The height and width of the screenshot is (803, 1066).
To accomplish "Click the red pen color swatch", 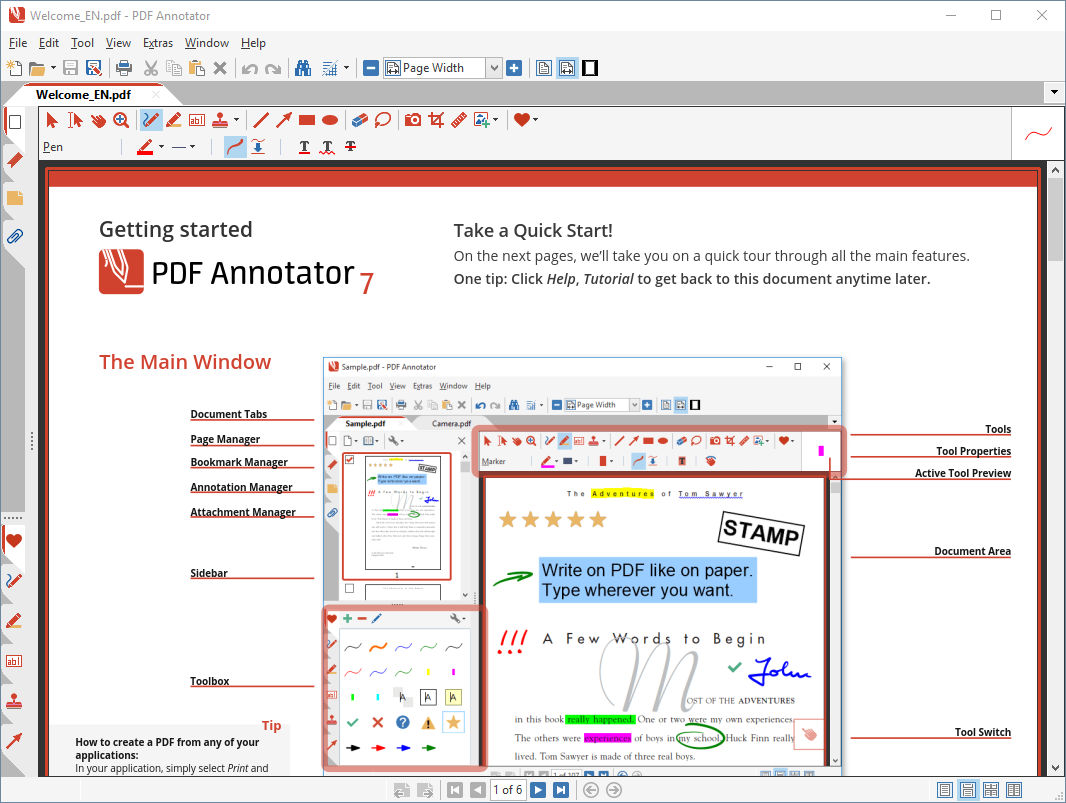I will [145, 147].
